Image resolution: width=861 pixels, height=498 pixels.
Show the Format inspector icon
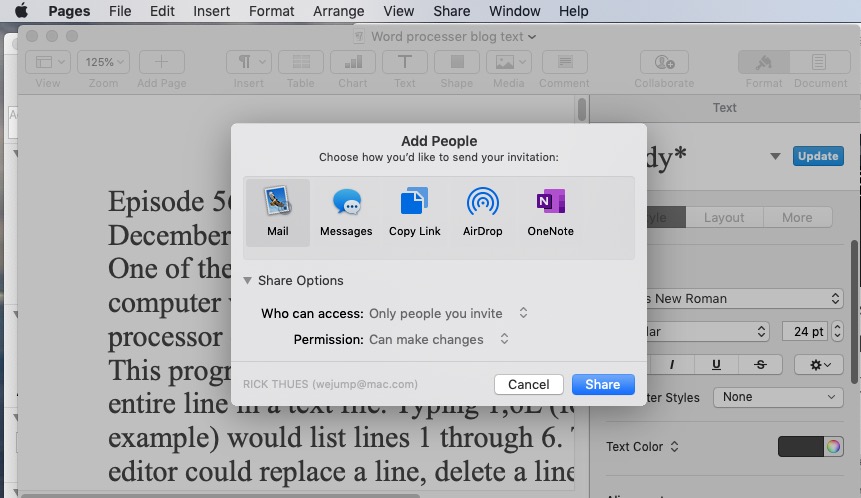click(764, 62)
